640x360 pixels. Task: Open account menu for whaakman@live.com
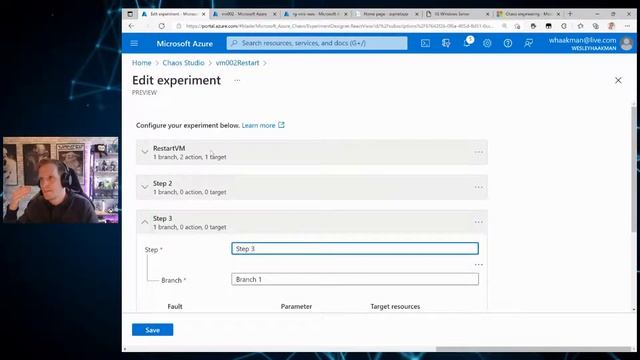(591, 43)
